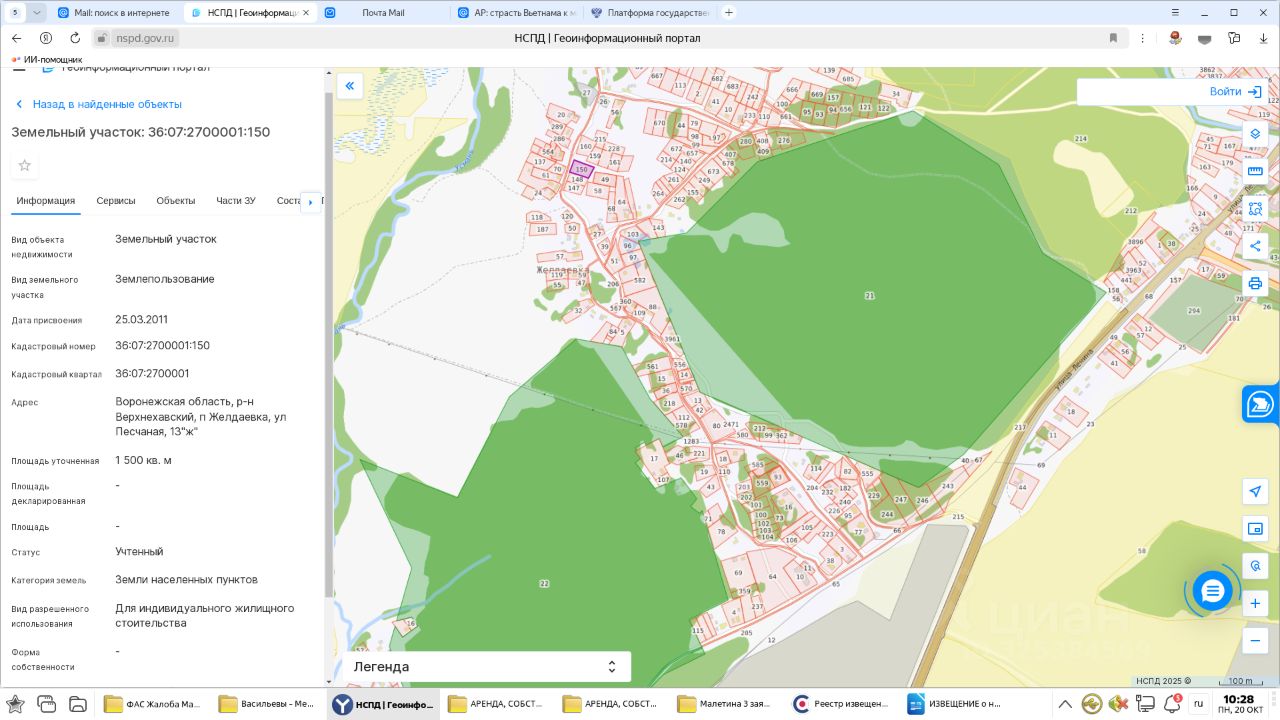Add parcel to favorites with star
Image resolution: width=1280 pixels, height=720 pixels.
coord(25,165)
